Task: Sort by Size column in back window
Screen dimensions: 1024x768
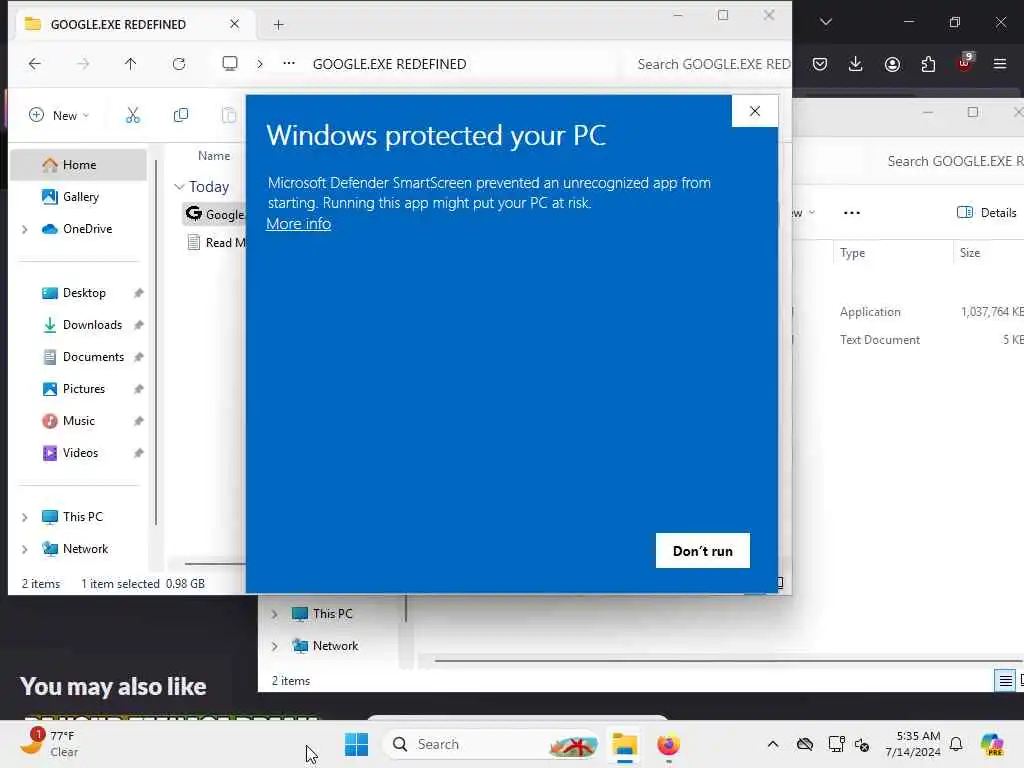Action: tap(970, 253)
